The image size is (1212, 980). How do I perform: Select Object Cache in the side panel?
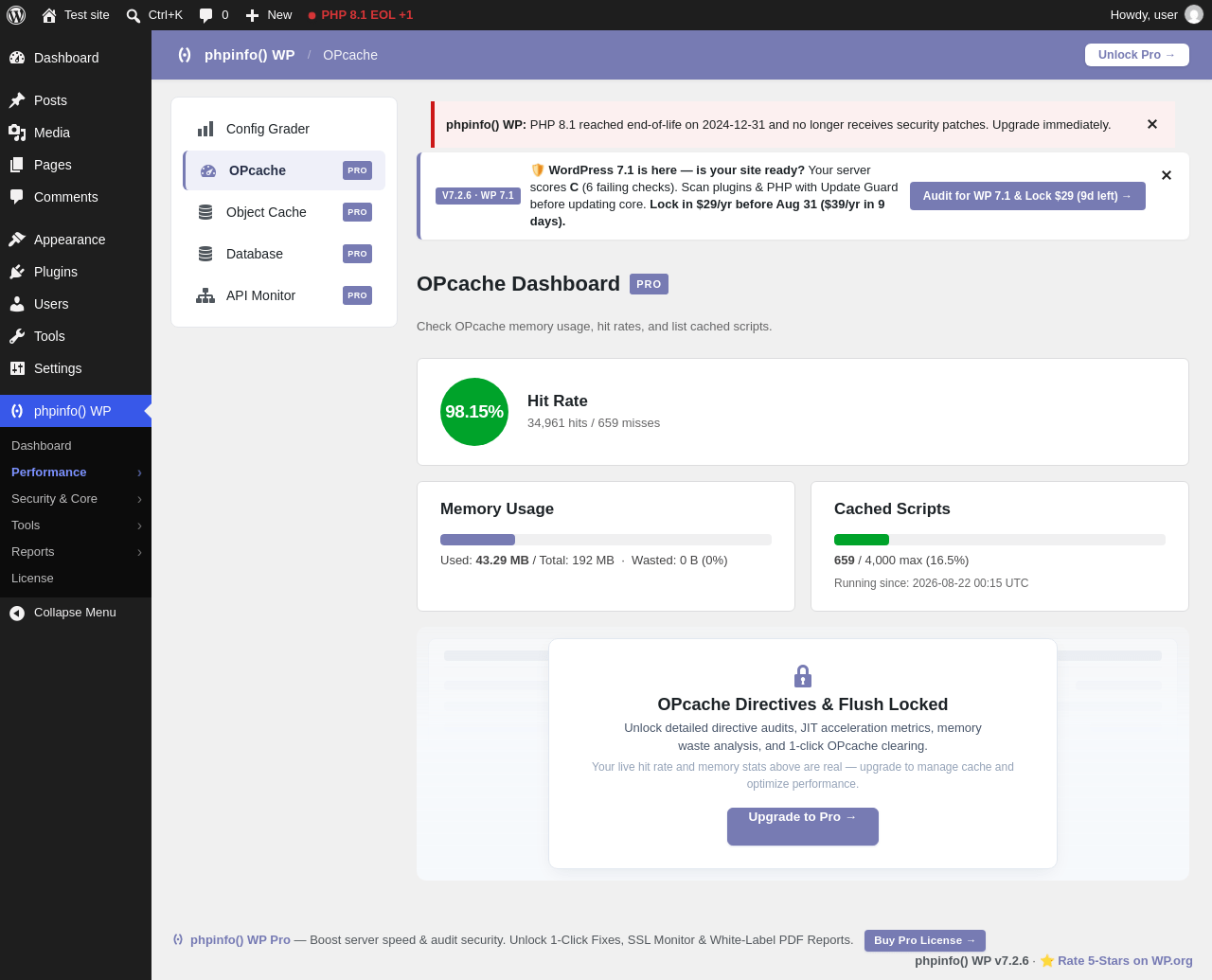(x=284, y=212)
